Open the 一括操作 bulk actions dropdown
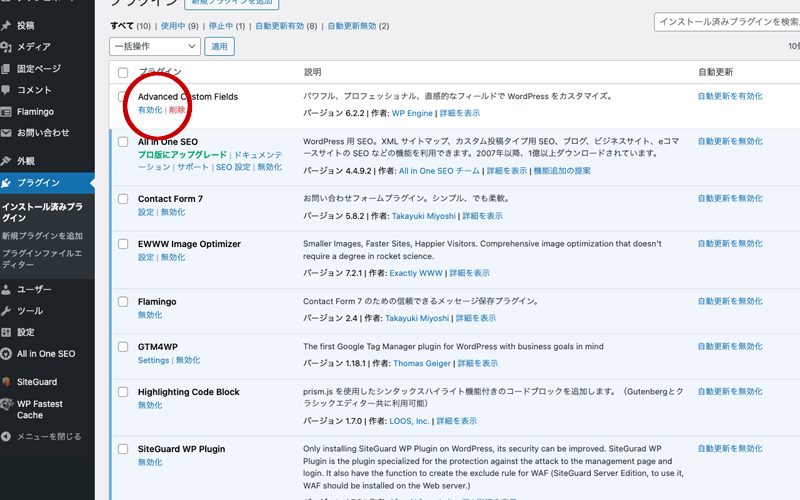The height and width of the screenshot is (500, 800). pos(155,46)
